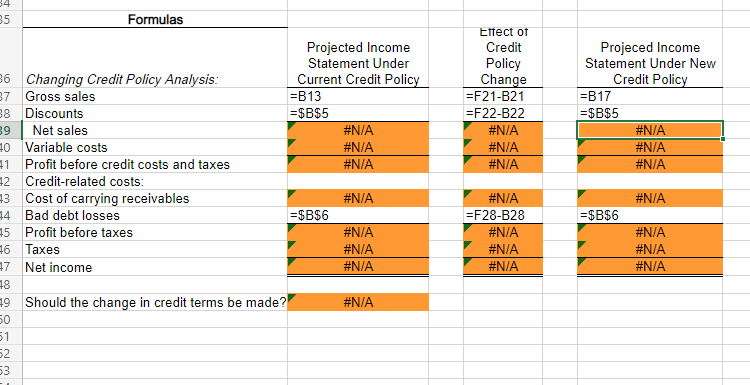Select Net income #N/A under New Credit Policy
This screenshot has width=750, height=385.
(x=650, y=267)
